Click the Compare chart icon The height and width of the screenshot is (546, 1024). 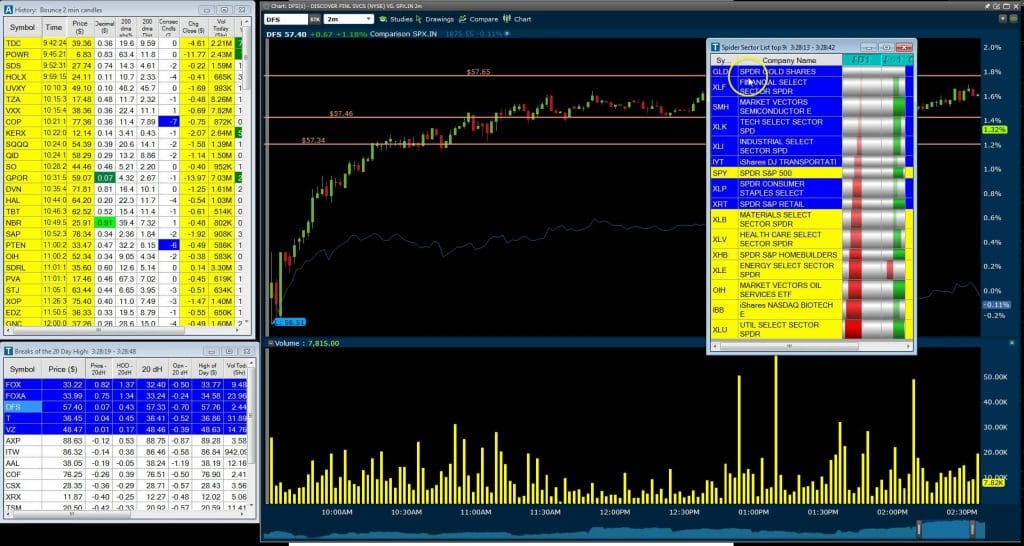point(463,20)
